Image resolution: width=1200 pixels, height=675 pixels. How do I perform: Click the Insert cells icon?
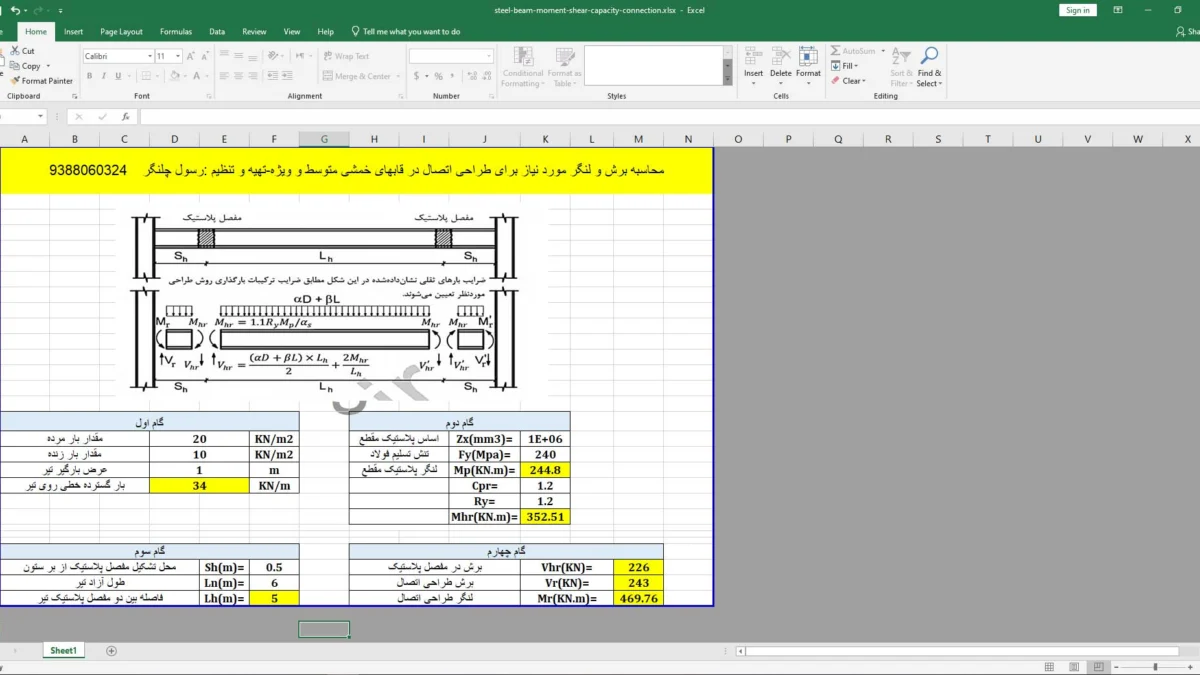point(753,57)
